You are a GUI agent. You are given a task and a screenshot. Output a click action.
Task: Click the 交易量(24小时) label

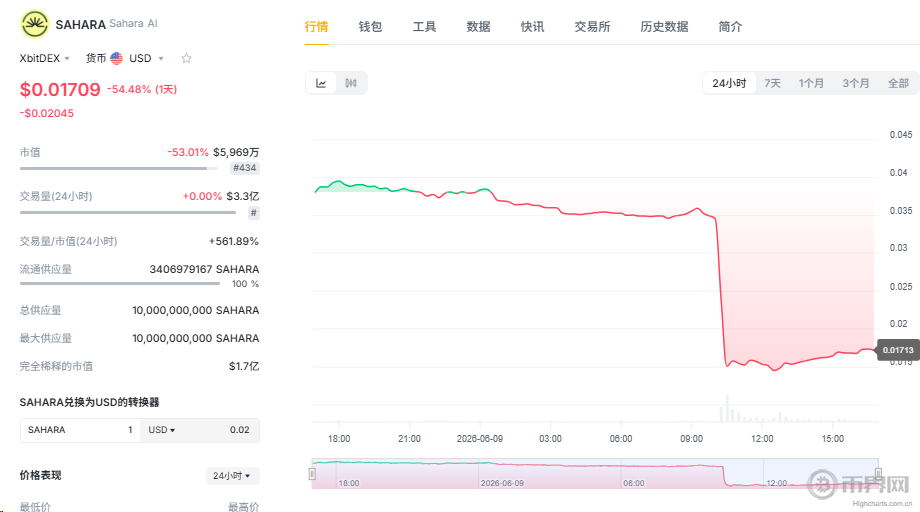(56, 196)
